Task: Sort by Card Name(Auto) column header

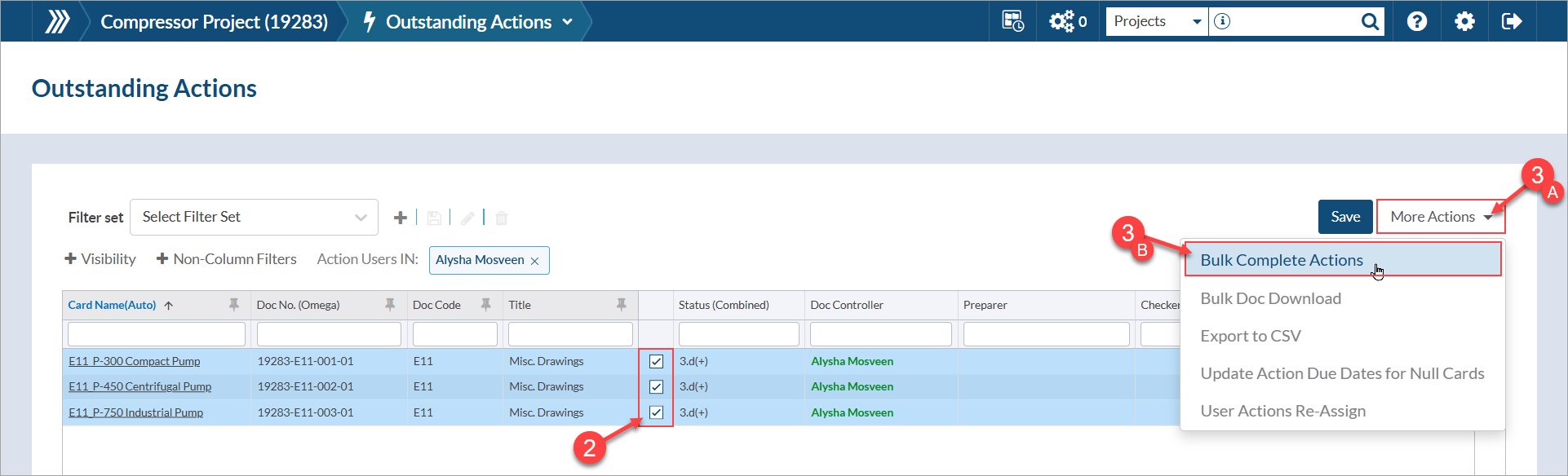Action: [x=112, y=305]
